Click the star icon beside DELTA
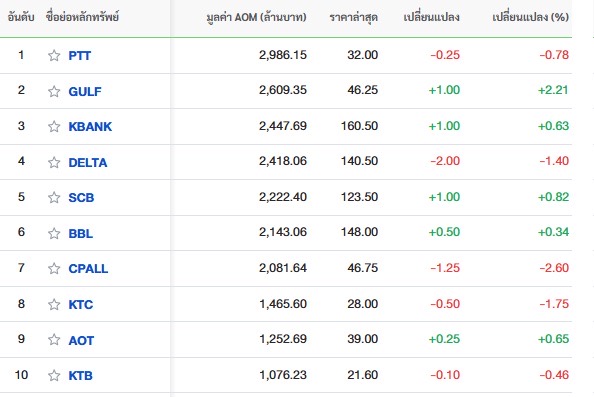Screen dimensions: 594x397 coord(54,162)
